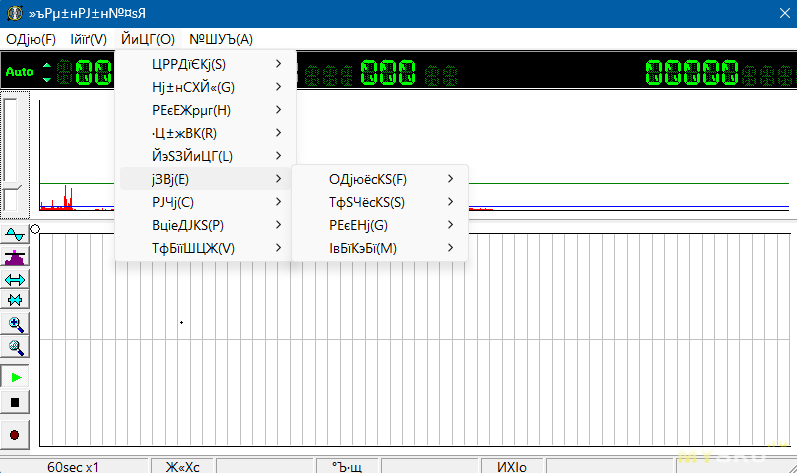Open the (V) menu in menu bar
The width and height of the screenshot is (797, 473).
[x=88, y=39]
